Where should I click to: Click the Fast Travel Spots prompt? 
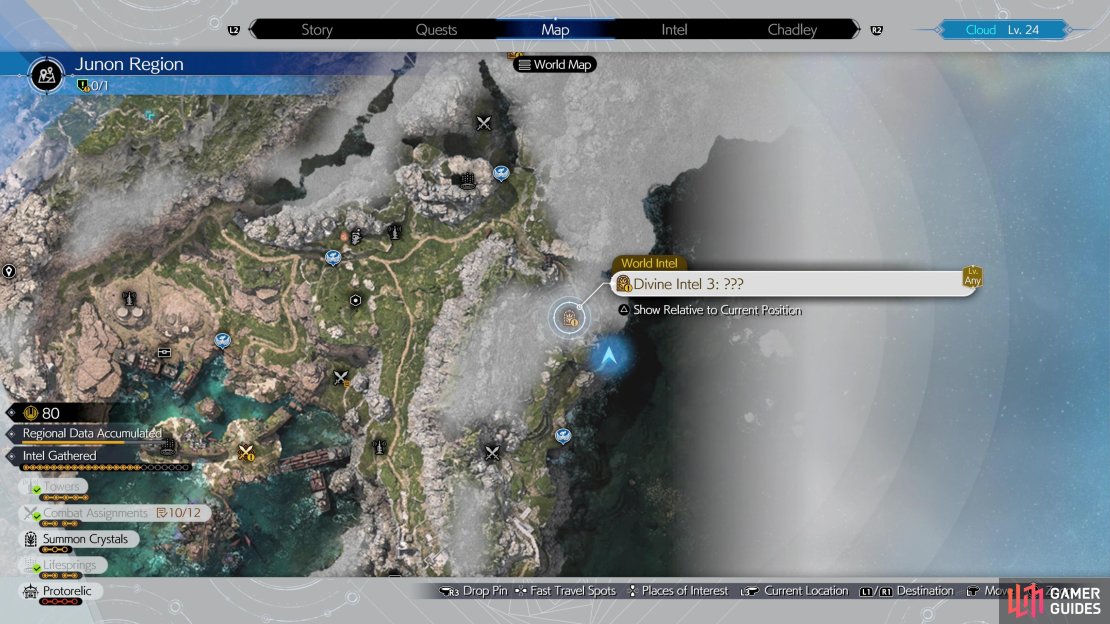(566, 591)
